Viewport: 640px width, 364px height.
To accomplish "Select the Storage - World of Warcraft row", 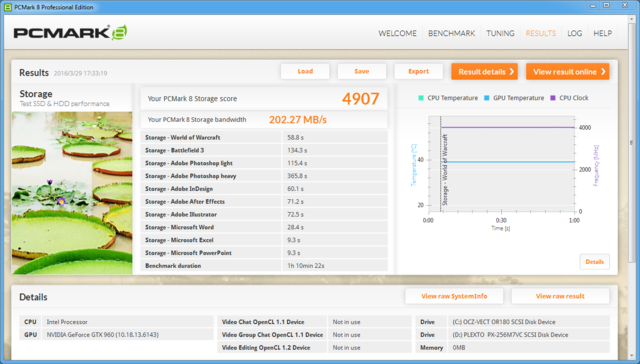I will point(264,138).
